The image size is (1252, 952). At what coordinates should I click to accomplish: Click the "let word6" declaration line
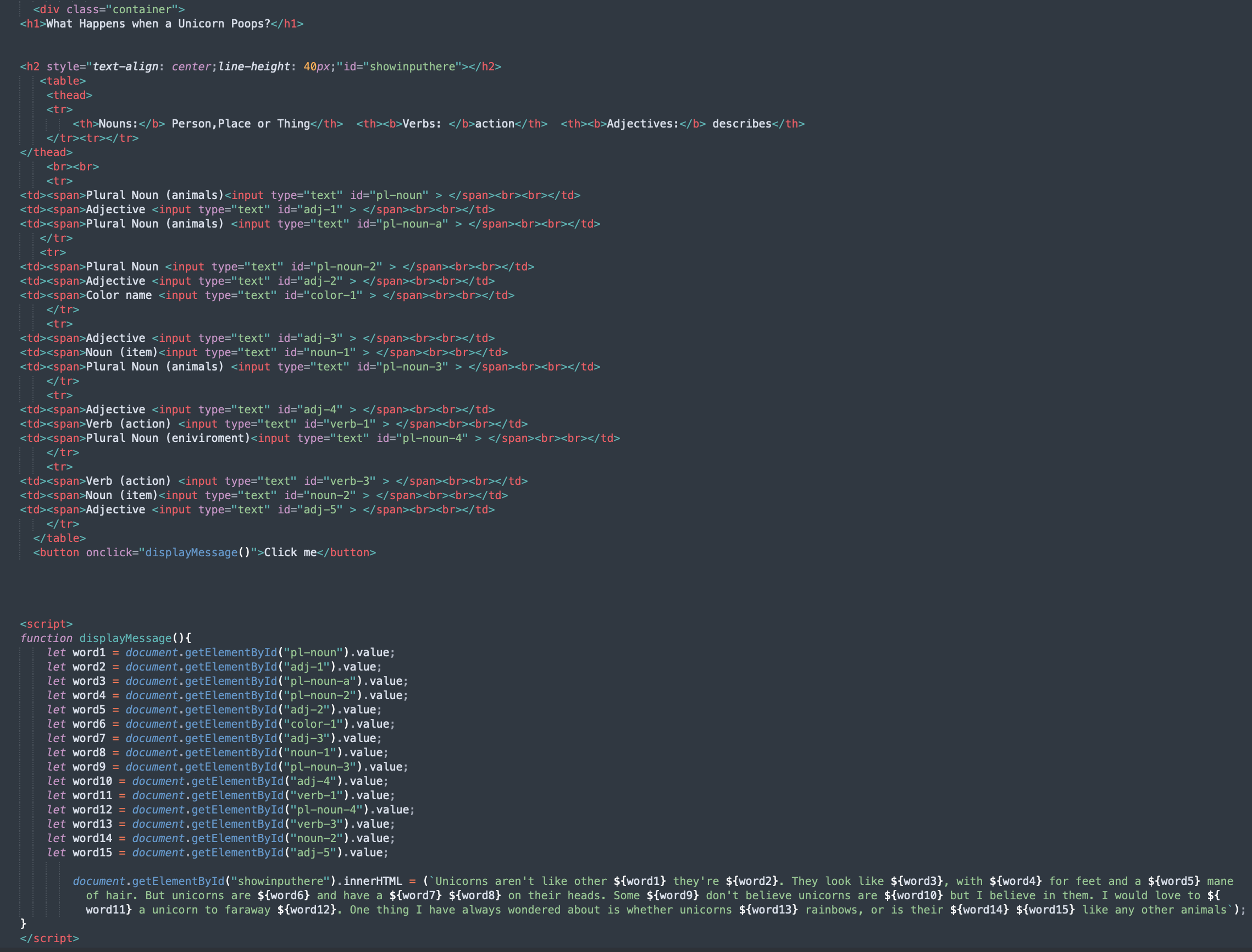point(221,724)
